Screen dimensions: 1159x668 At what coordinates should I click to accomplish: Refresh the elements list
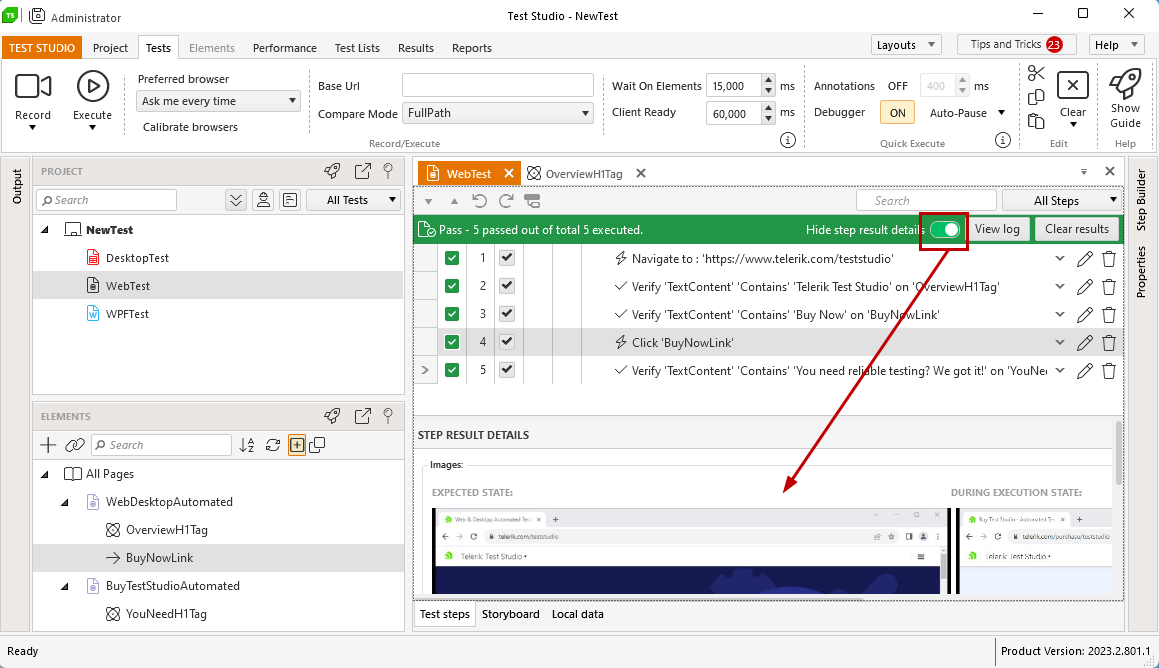tap(273, 445)
